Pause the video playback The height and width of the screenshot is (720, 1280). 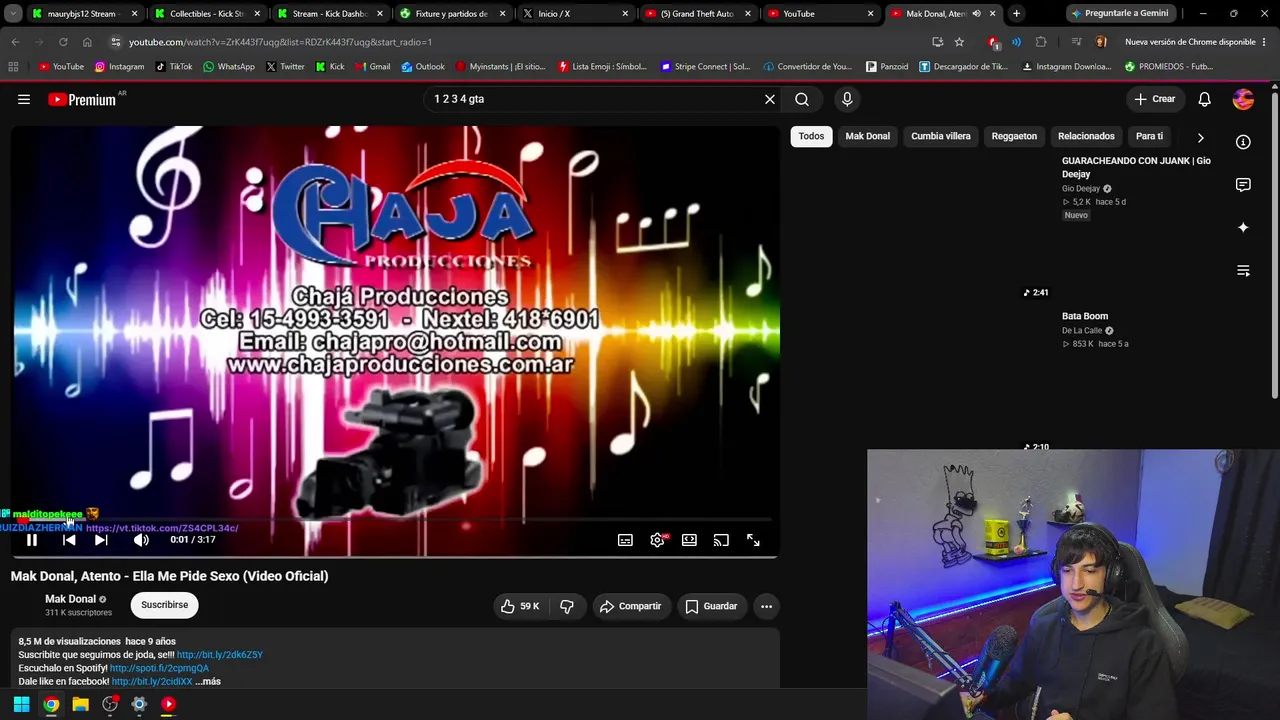point(32,540)
